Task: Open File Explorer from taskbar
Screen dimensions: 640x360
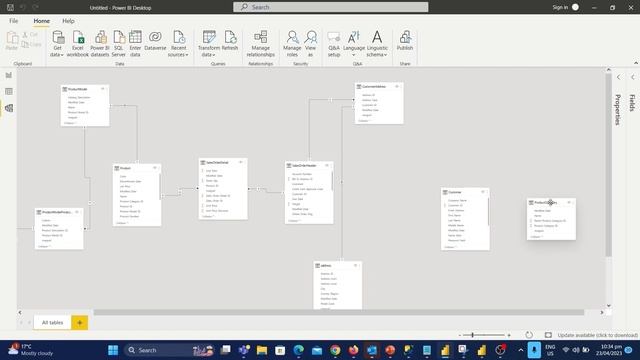Action: [262, 350]
